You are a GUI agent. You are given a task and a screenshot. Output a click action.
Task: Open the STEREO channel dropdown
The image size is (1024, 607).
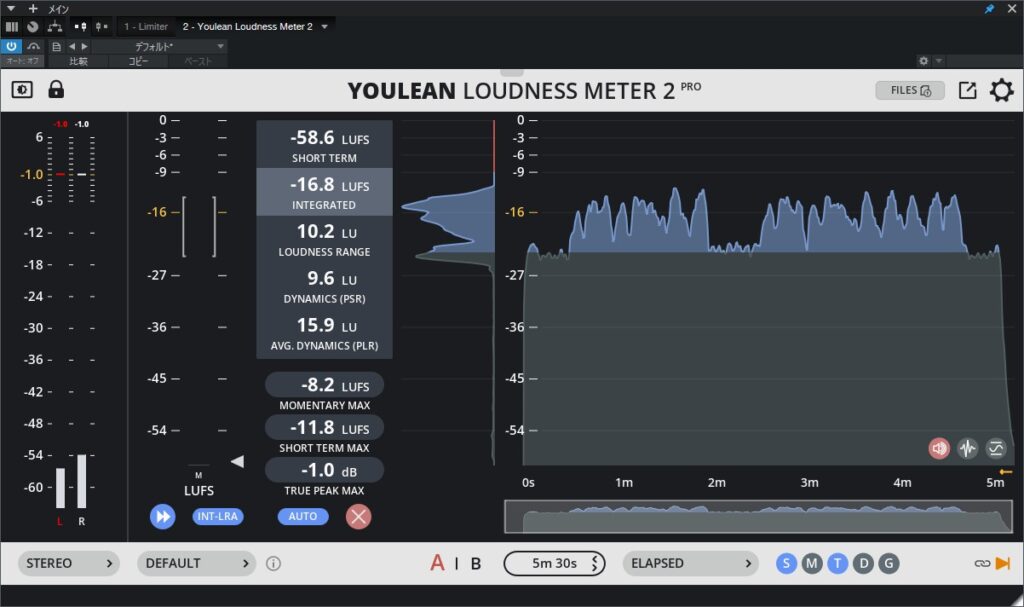point(69,563)
